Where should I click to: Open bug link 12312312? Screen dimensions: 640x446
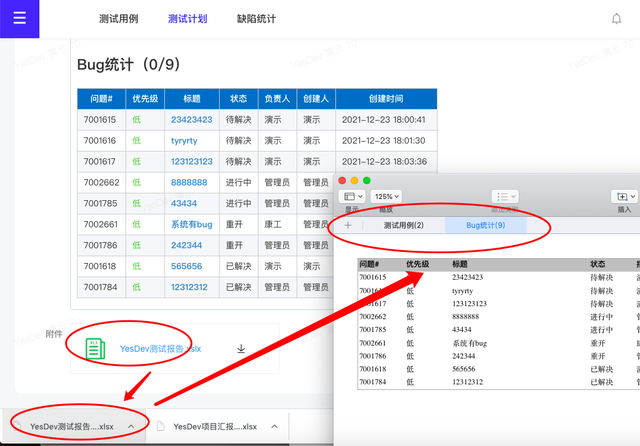pos(189,287)
